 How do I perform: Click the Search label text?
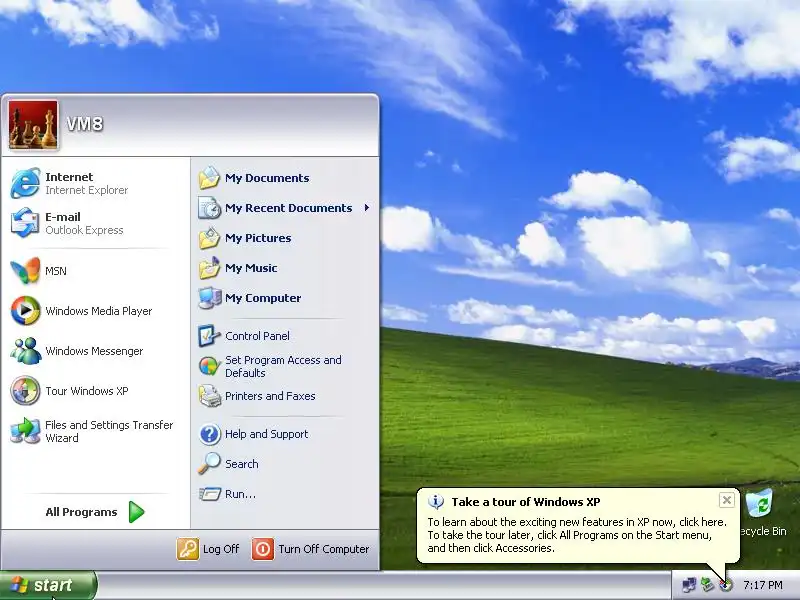tap(242, 464)
